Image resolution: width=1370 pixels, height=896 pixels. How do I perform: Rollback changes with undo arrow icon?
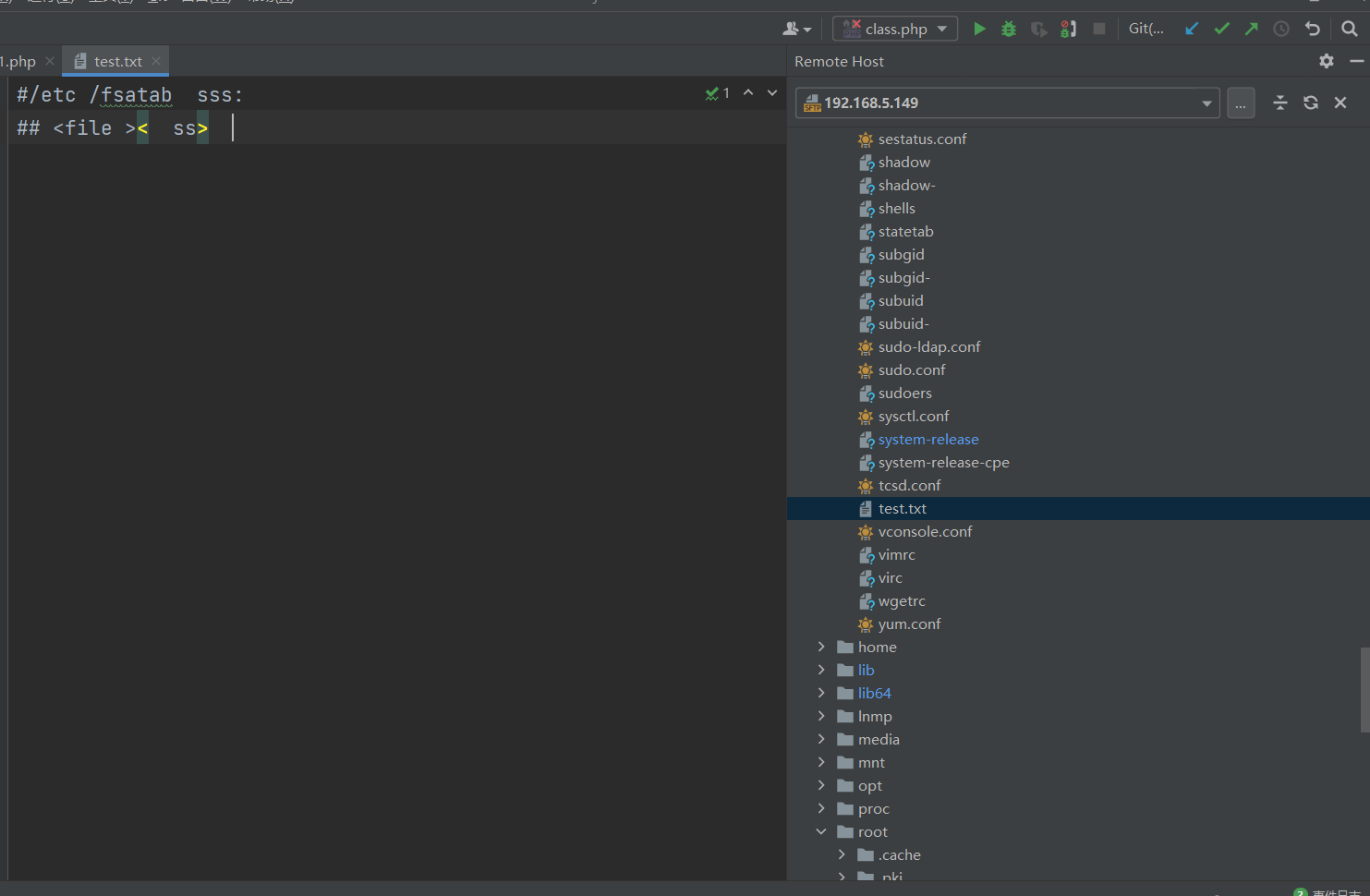click(x=1312, y=29)
